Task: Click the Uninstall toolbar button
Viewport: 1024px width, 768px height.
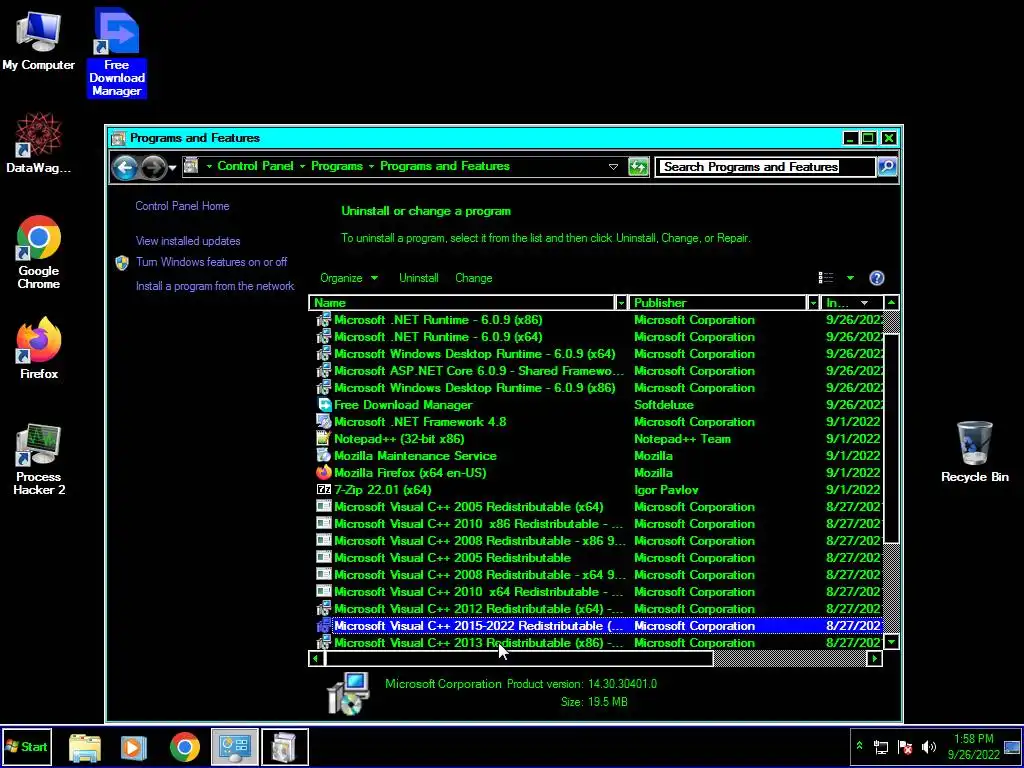Action: point(419,278)
